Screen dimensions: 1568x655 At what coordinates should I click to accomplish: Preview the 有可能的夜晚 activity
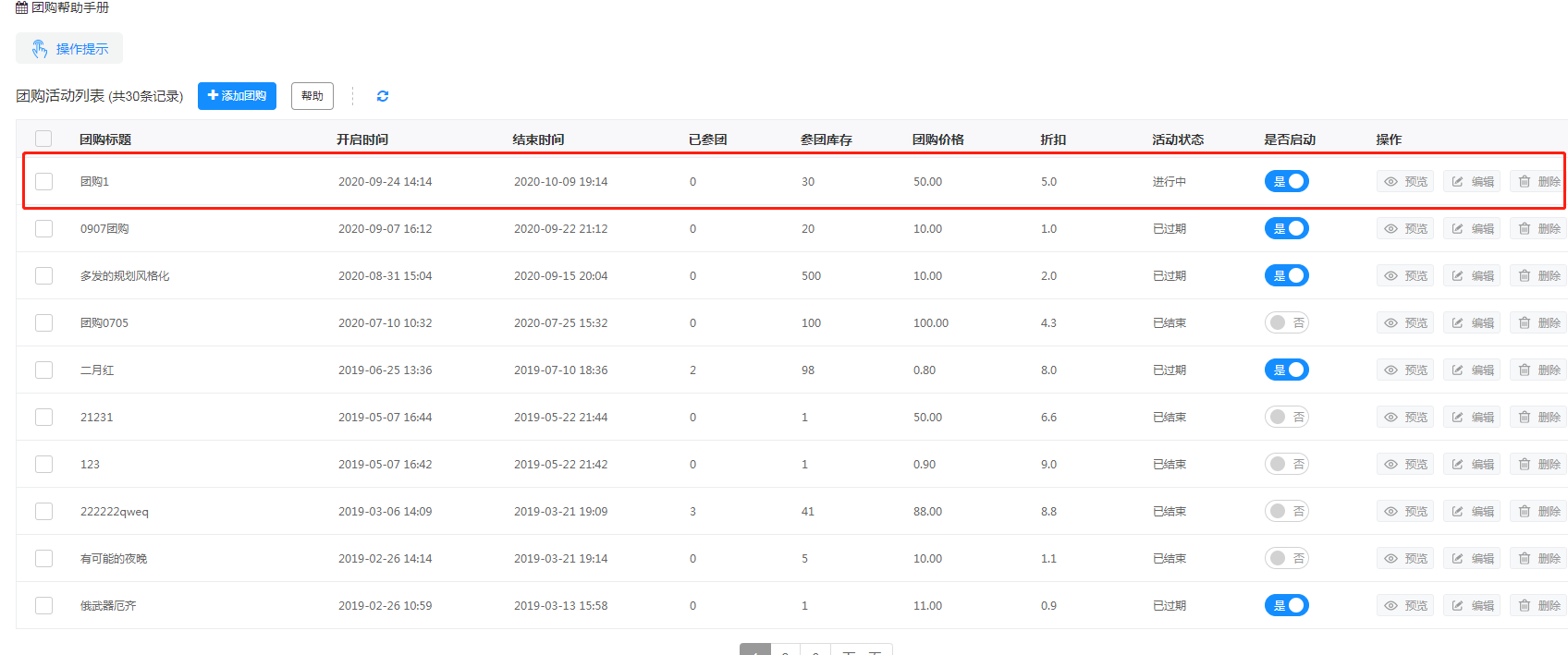pos(1405,559)
